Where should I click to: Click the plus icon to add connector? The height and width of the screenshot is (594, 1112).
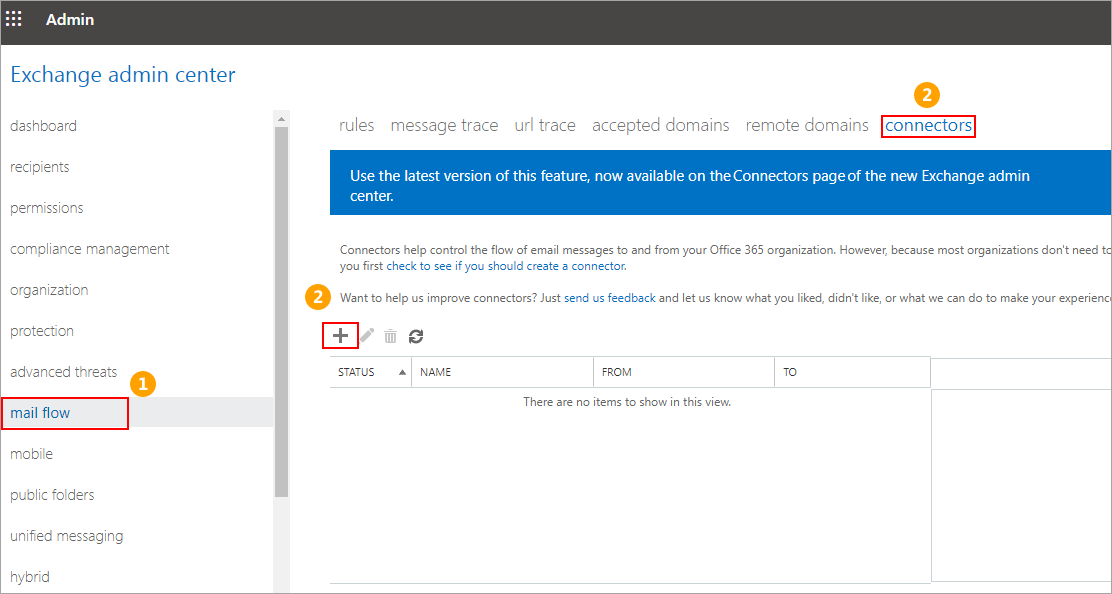(x=340, y=336)
